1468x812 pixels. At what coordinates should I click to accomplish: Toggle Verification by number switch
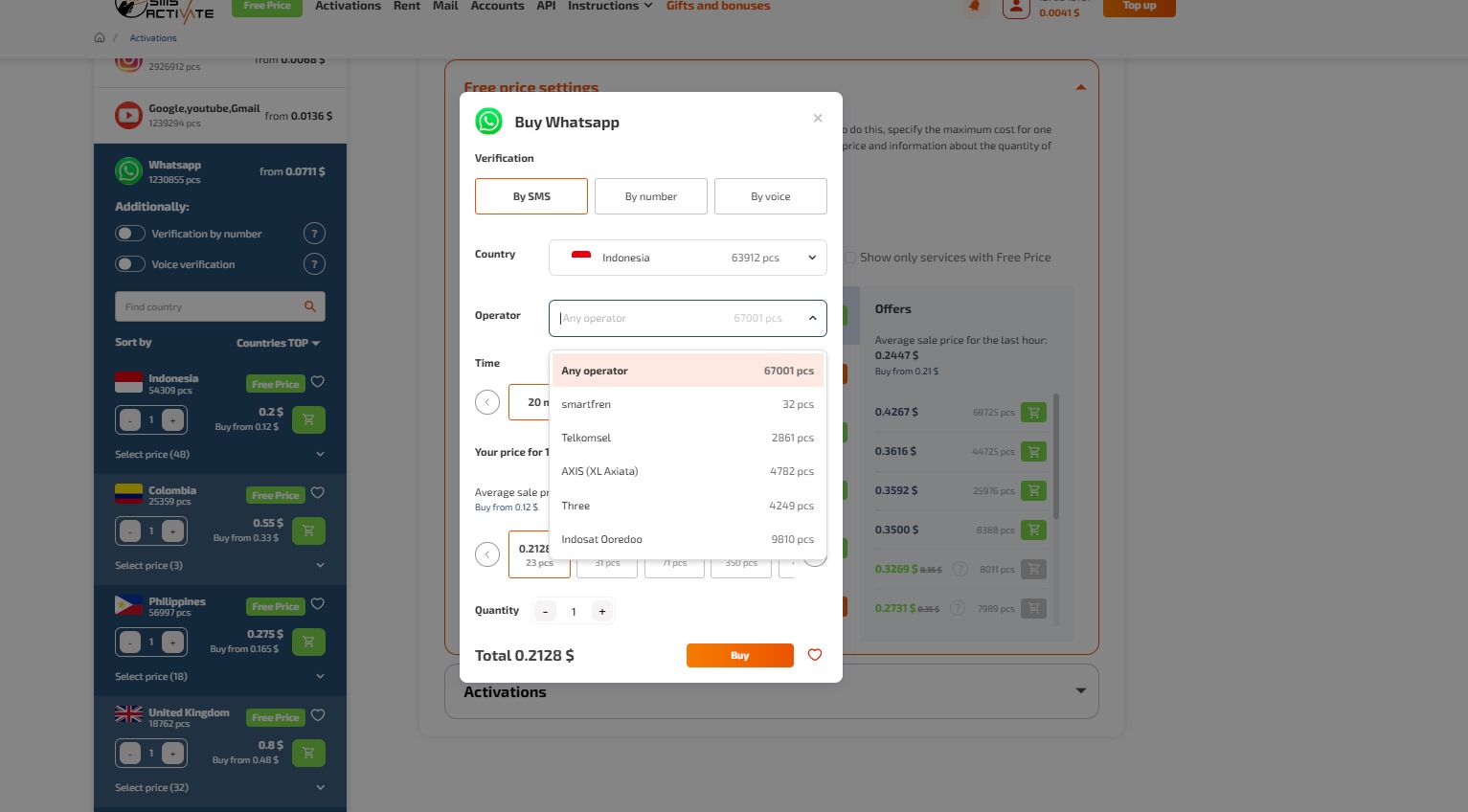click(x=130, y=234)
